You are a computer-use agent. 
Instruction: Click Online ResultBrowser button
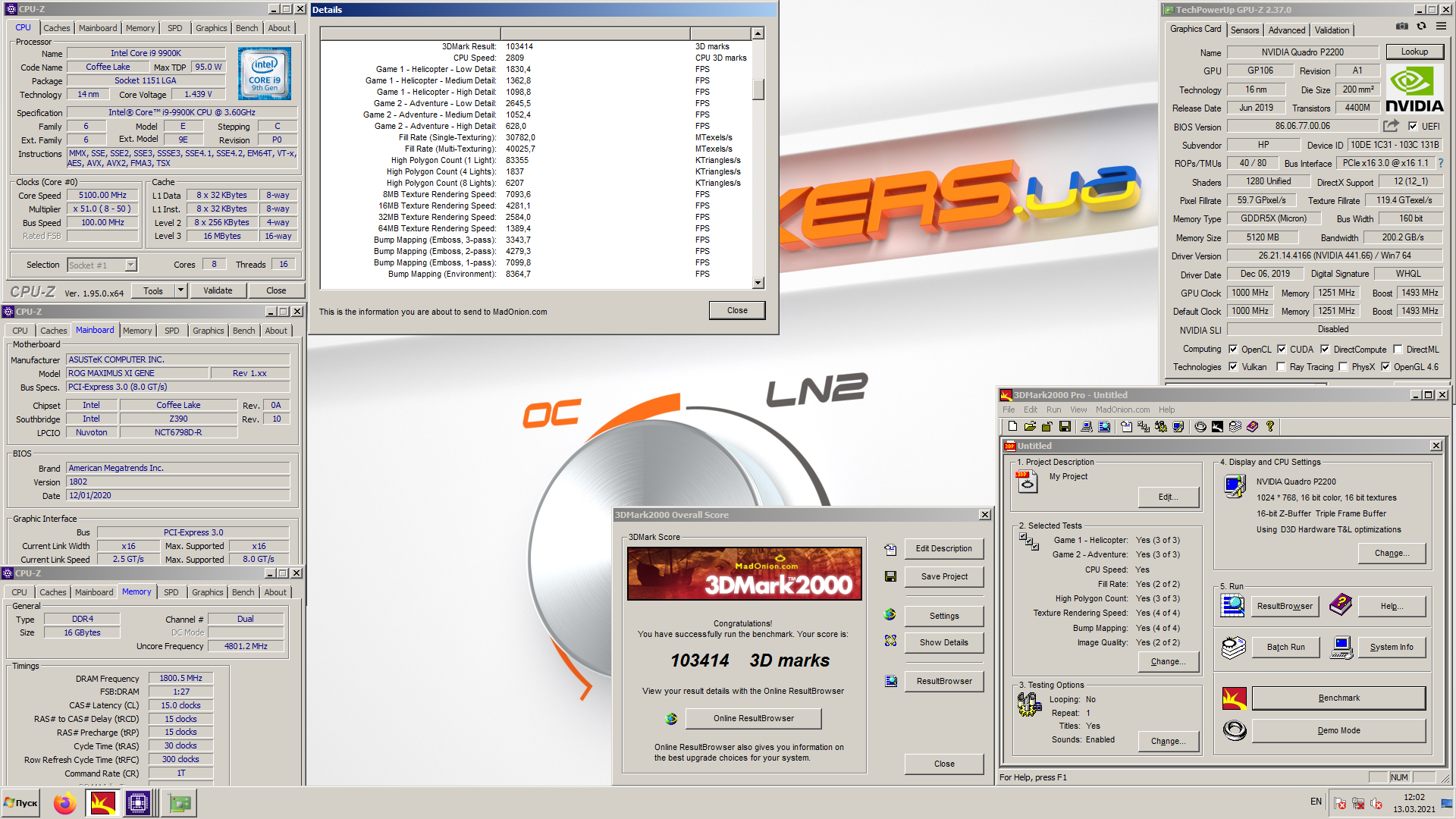753,719
